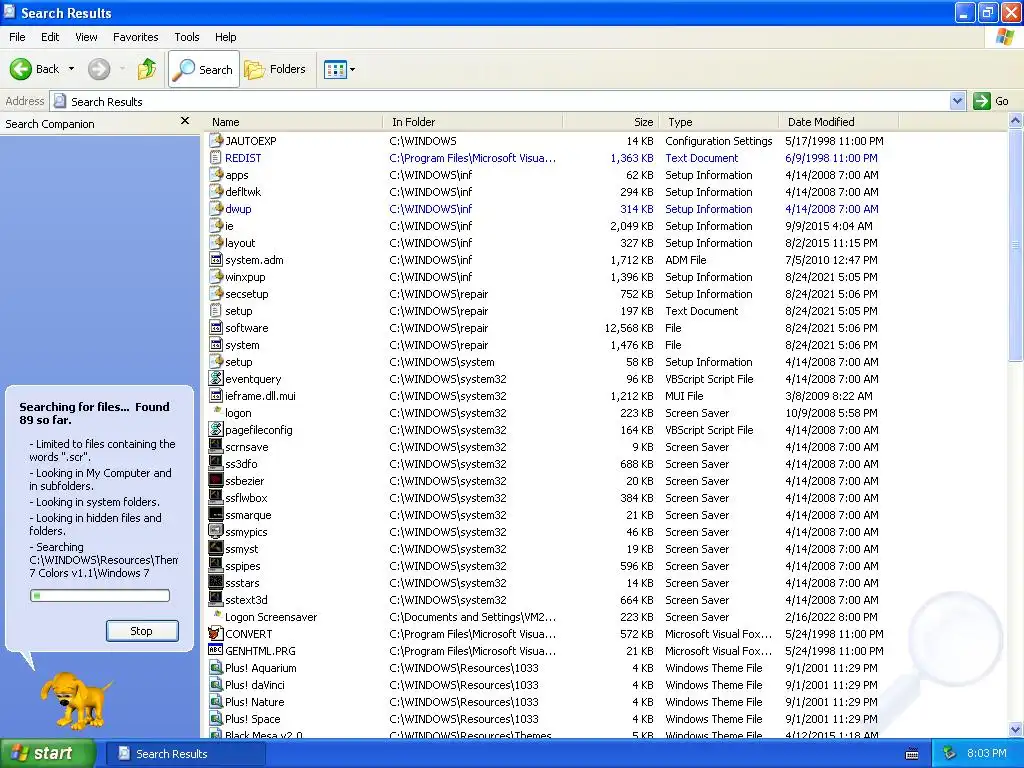Select the Logon Screensaver file name
1024x768 pixels.
coord(271,616)
